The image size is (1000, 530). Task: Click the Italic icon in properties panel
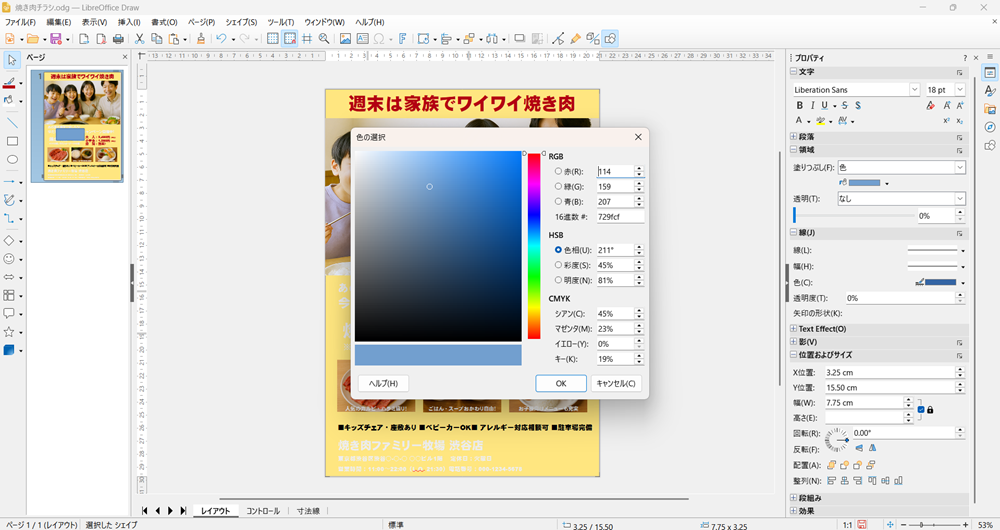[812, 105]
